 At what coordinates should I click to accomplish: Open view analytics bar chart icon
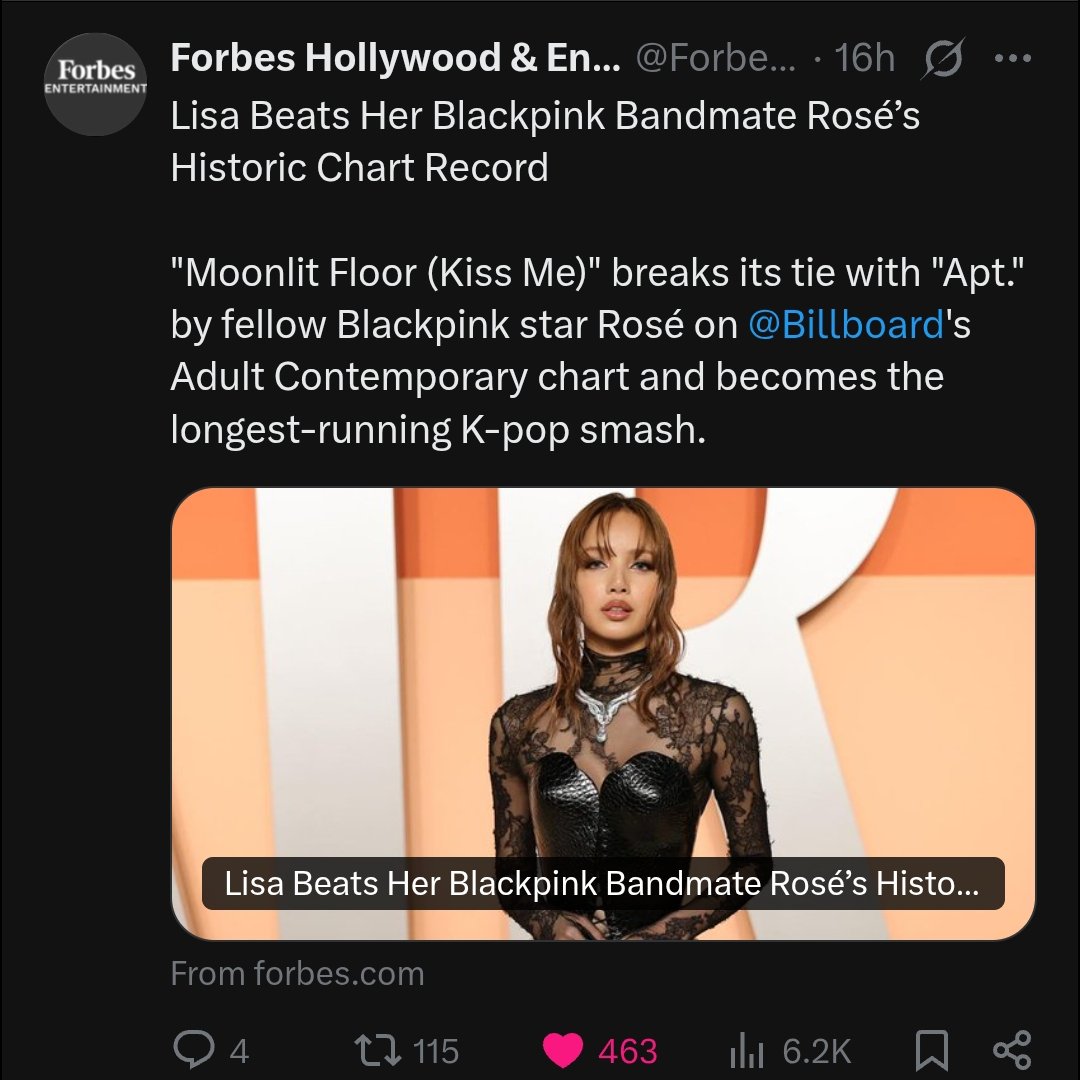[x=746, y=1050]
